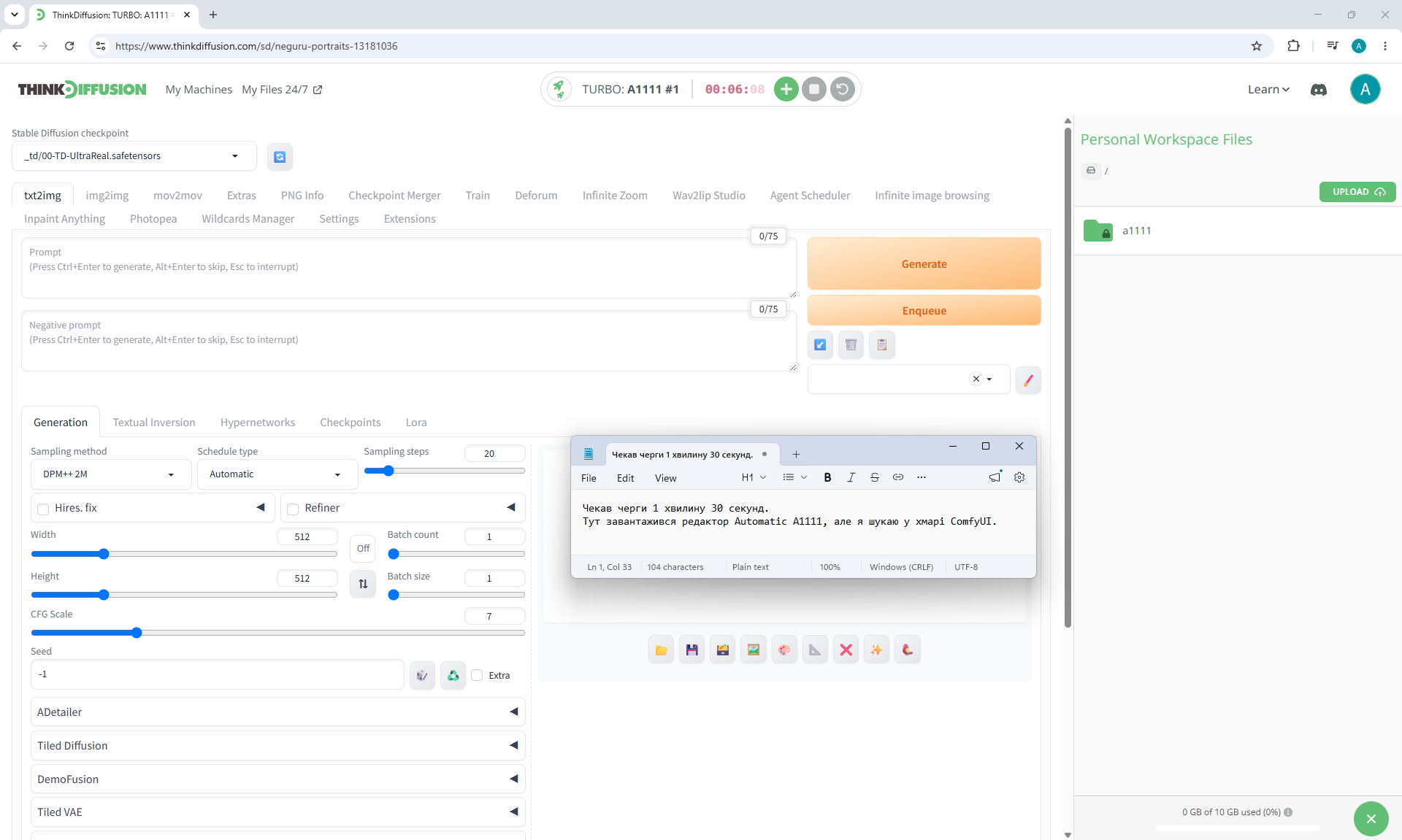Expand the Tiled VAE section

(x=277, y=812)
